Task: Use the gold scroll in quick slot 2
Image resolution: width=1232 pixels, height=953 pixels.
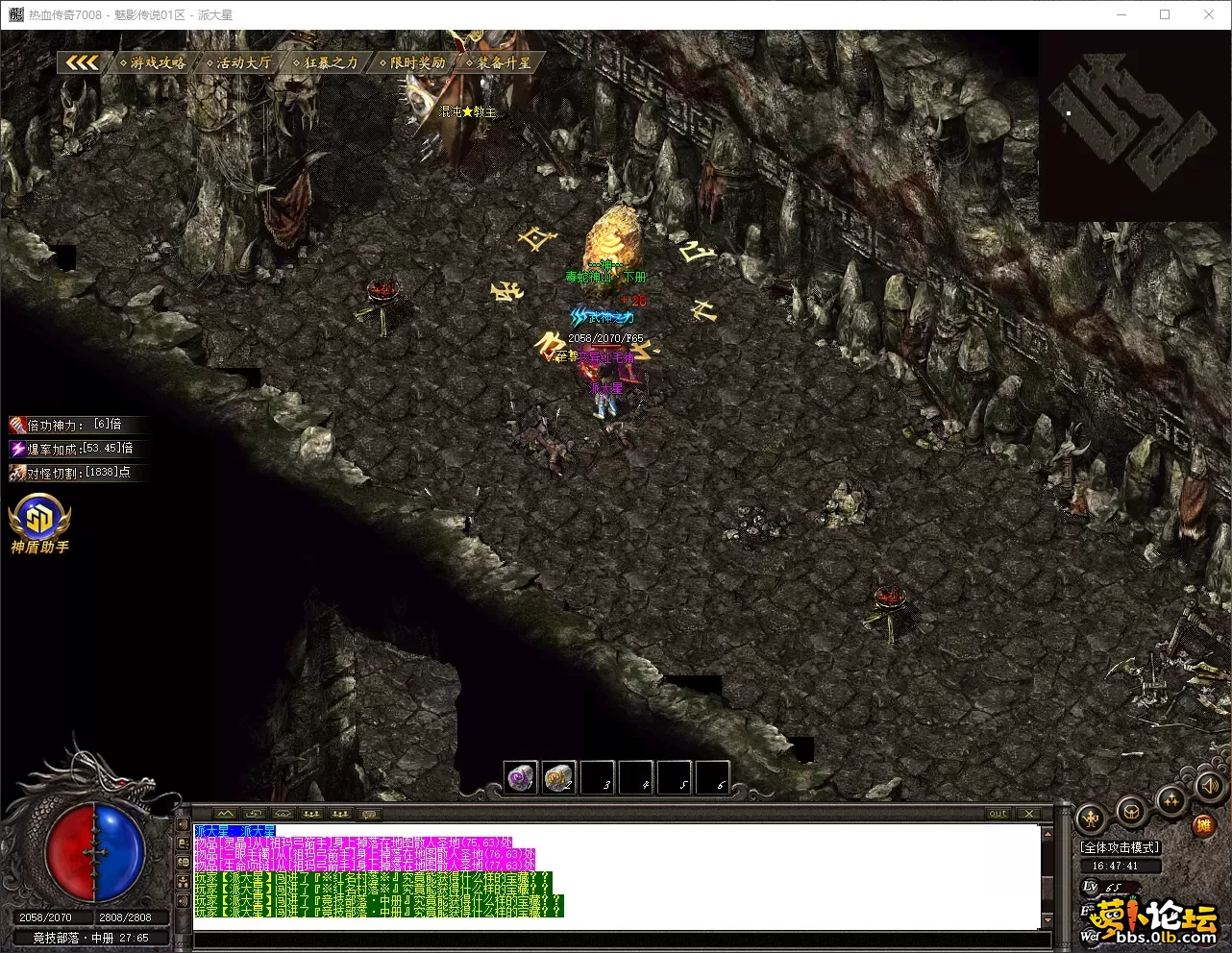Action: pyautogui.click(x=559, y=777)
